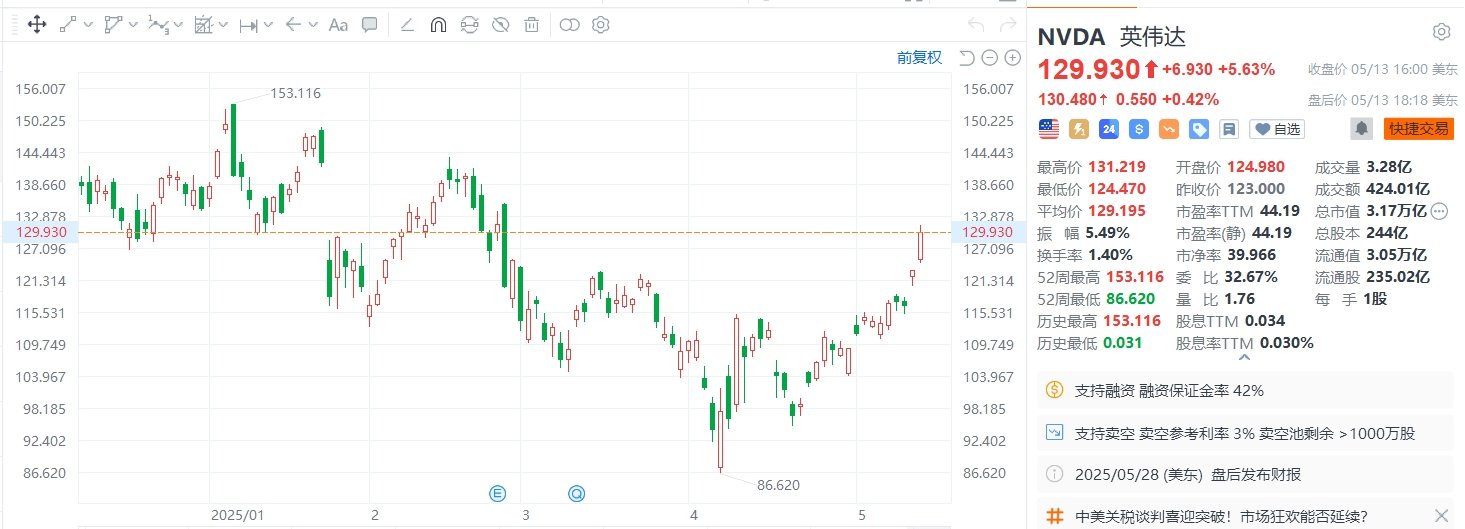This screenshot has height=529, width=1465.
Task: Open line tool dropdown arrow
Action: click(x=89, y=25)
